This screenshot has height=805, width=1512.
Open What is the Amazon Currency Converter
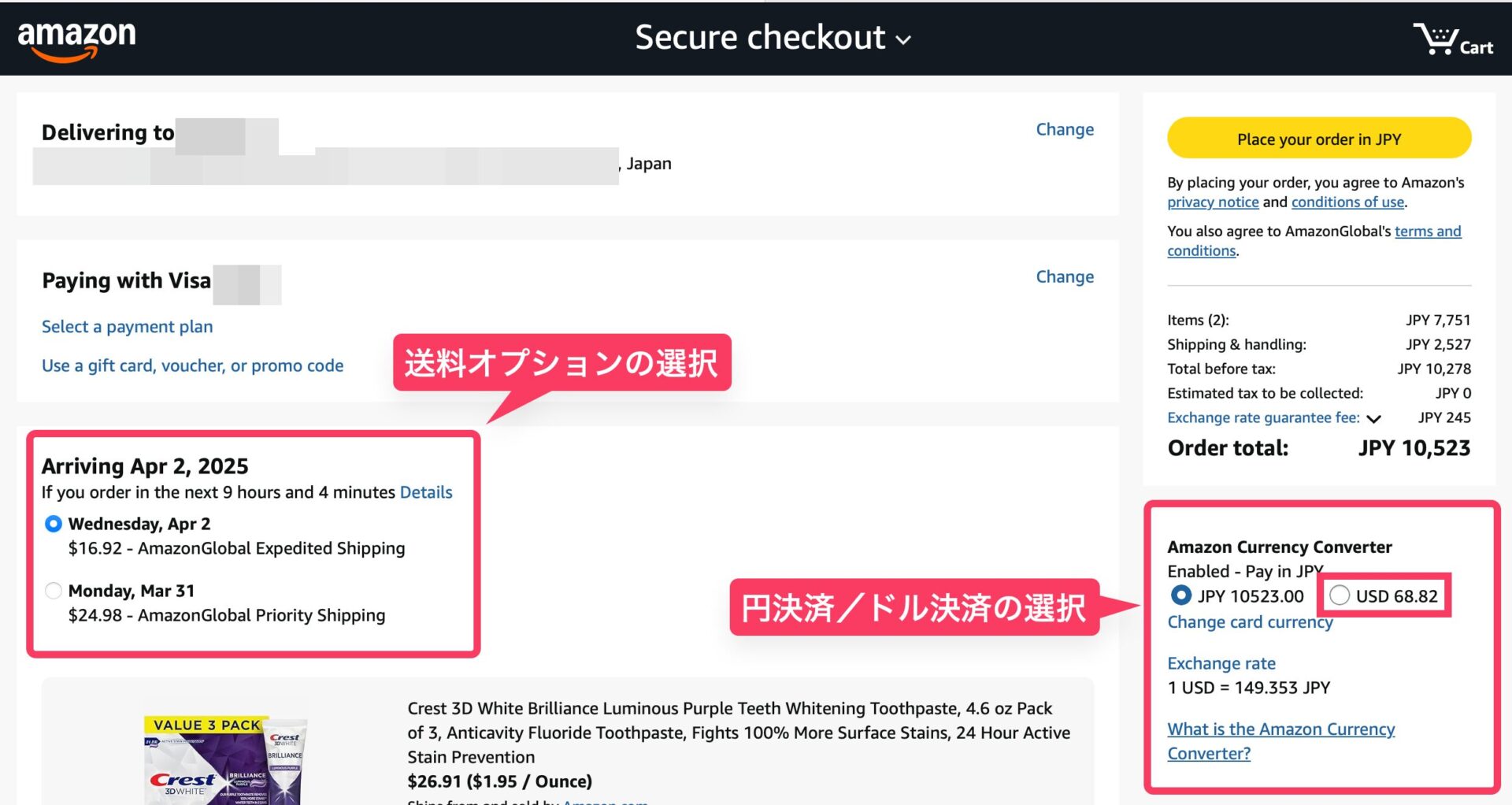click(1280, 740)
